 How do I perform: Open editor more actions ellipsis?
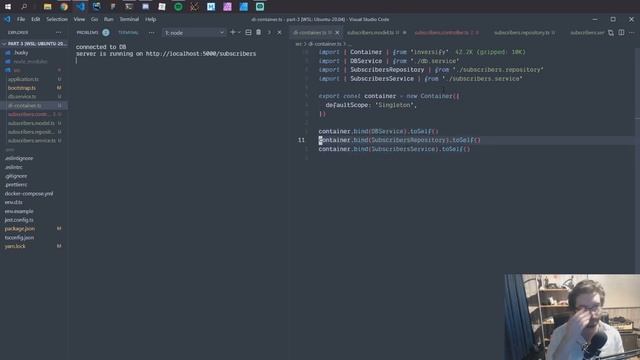click(x=631, y=33)
